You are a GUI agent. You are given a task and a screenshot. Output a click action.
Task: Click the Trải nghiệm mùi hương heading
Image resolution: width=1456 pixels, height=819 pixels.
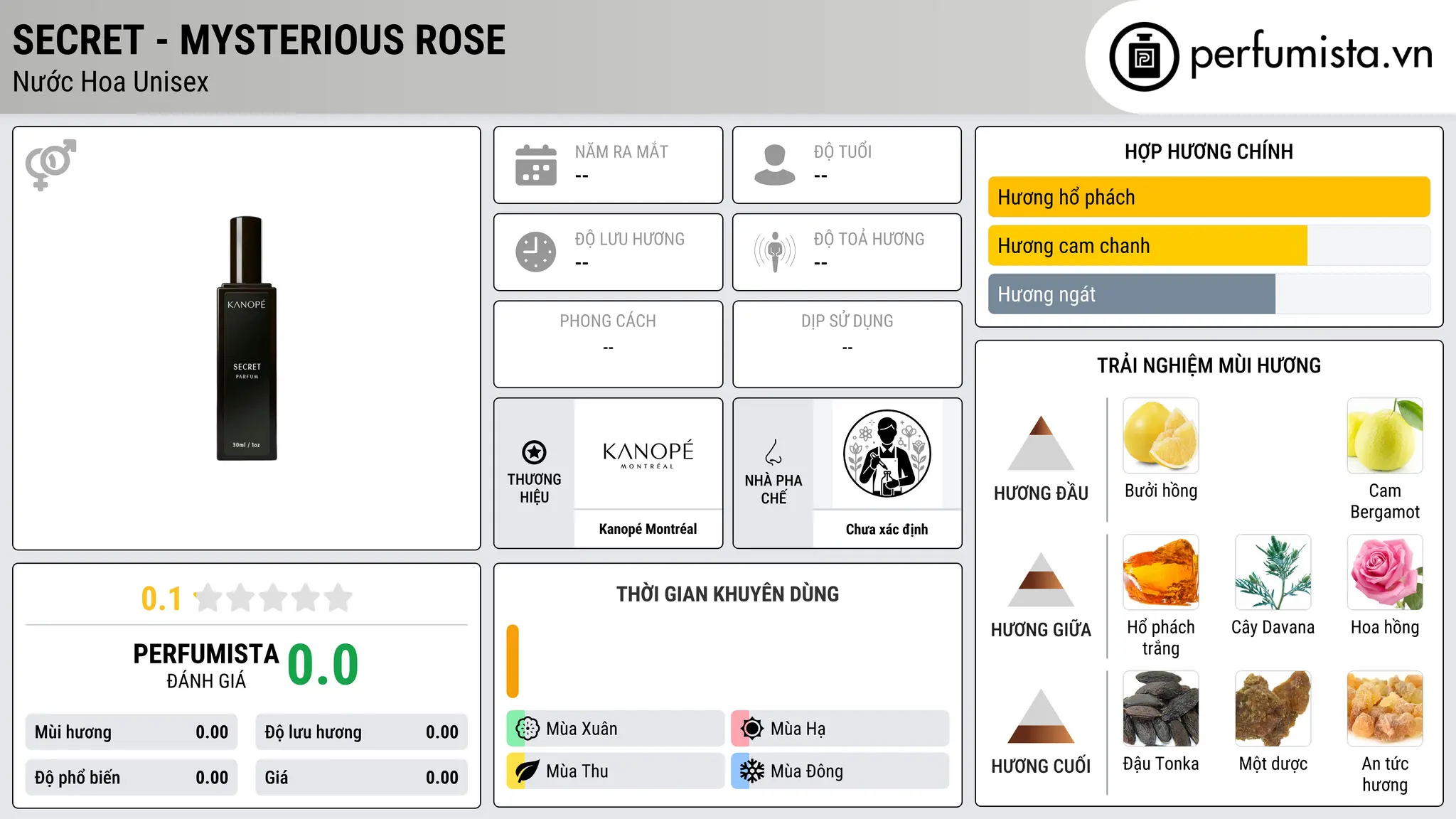point(1209,365)
